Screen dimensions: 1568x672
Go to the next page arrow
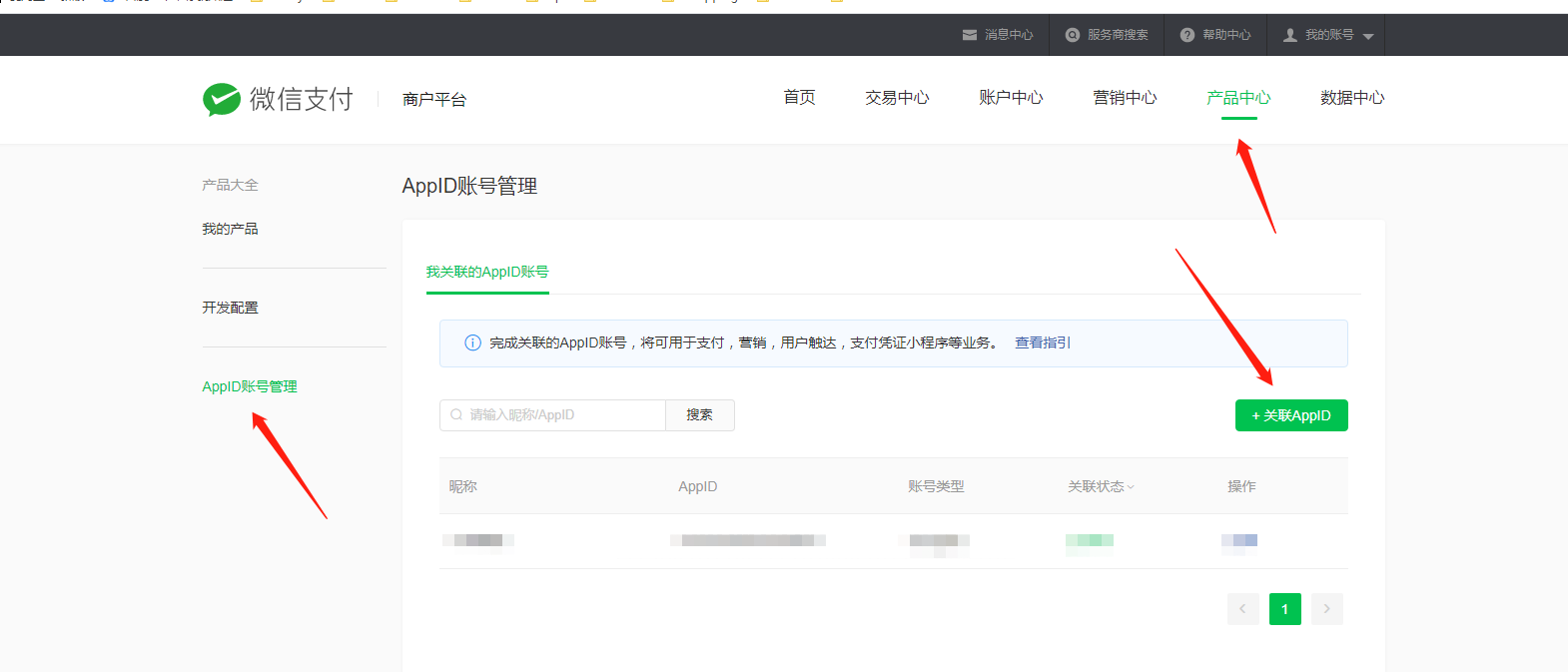[1326, 609]
